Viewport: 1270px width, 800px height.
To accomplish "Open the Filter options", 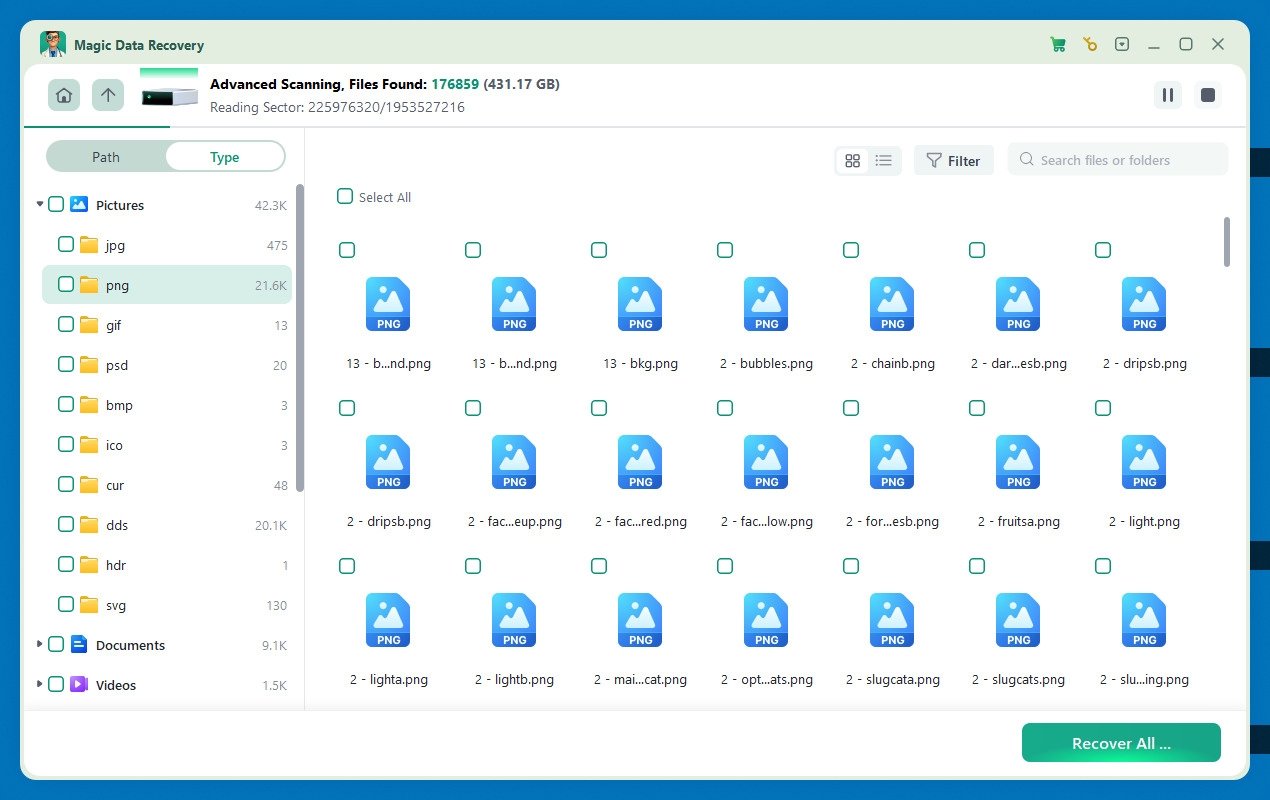I will pyautogui.click(x=953, y=160).
